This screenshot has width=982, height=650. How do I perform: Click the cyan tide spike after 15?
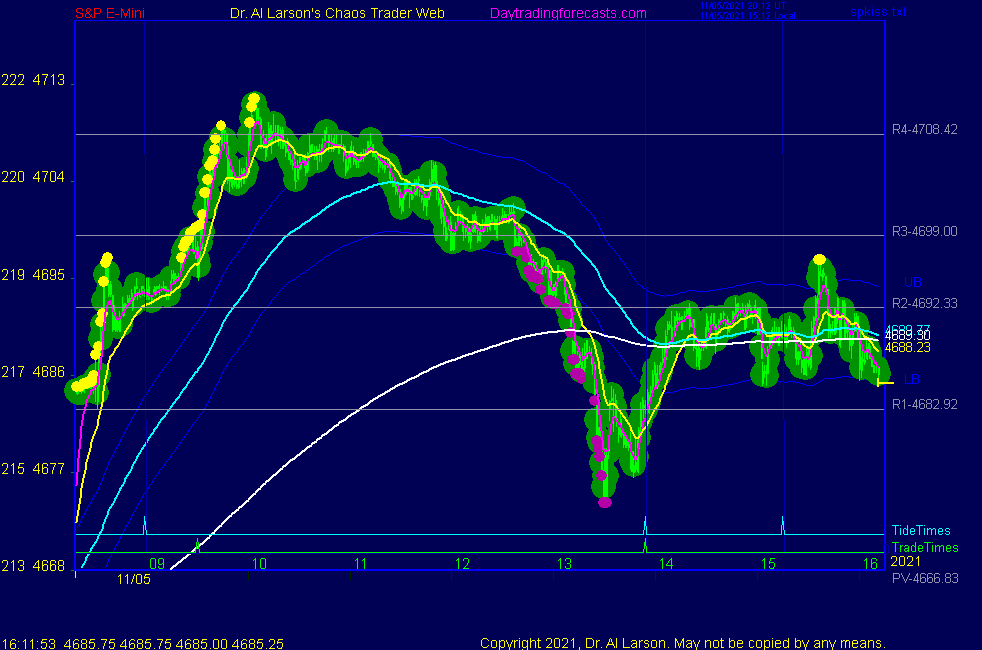pos(782,525)
